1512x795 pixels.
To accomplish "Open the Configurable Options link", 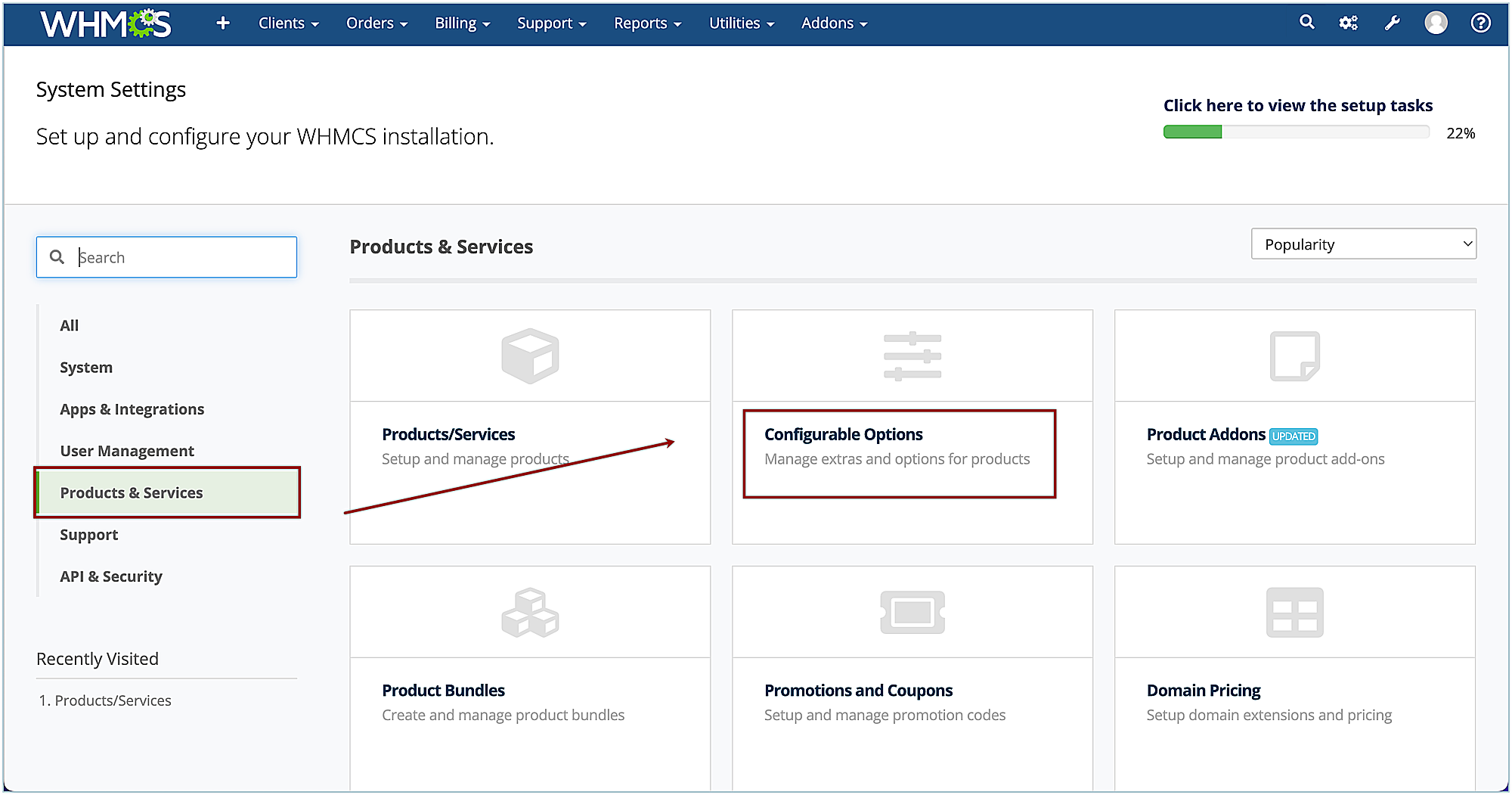I will coord(844,434).
